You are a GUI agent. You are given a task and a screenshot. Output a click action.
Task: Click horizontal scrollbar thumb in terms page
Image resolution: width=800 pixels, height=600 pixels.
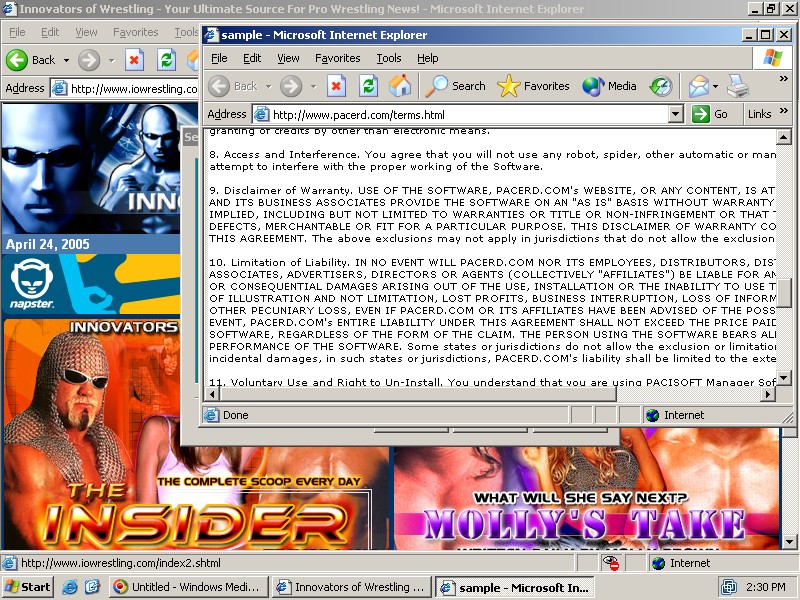coord(418,394)
